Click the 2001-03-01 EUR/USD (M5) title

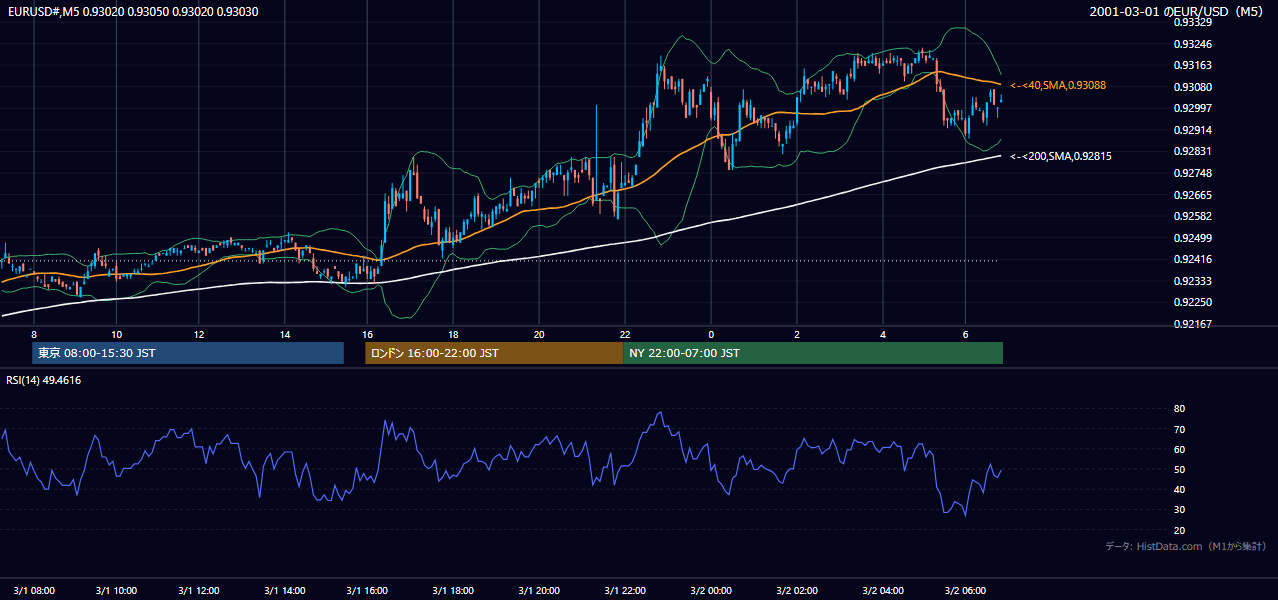(x=1177, y=11)
